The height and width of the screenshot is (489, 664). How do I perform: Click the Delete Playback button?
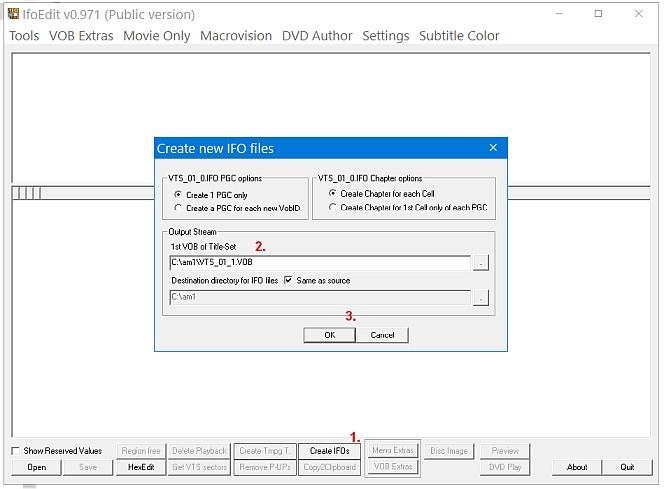[x=199, y=451]
